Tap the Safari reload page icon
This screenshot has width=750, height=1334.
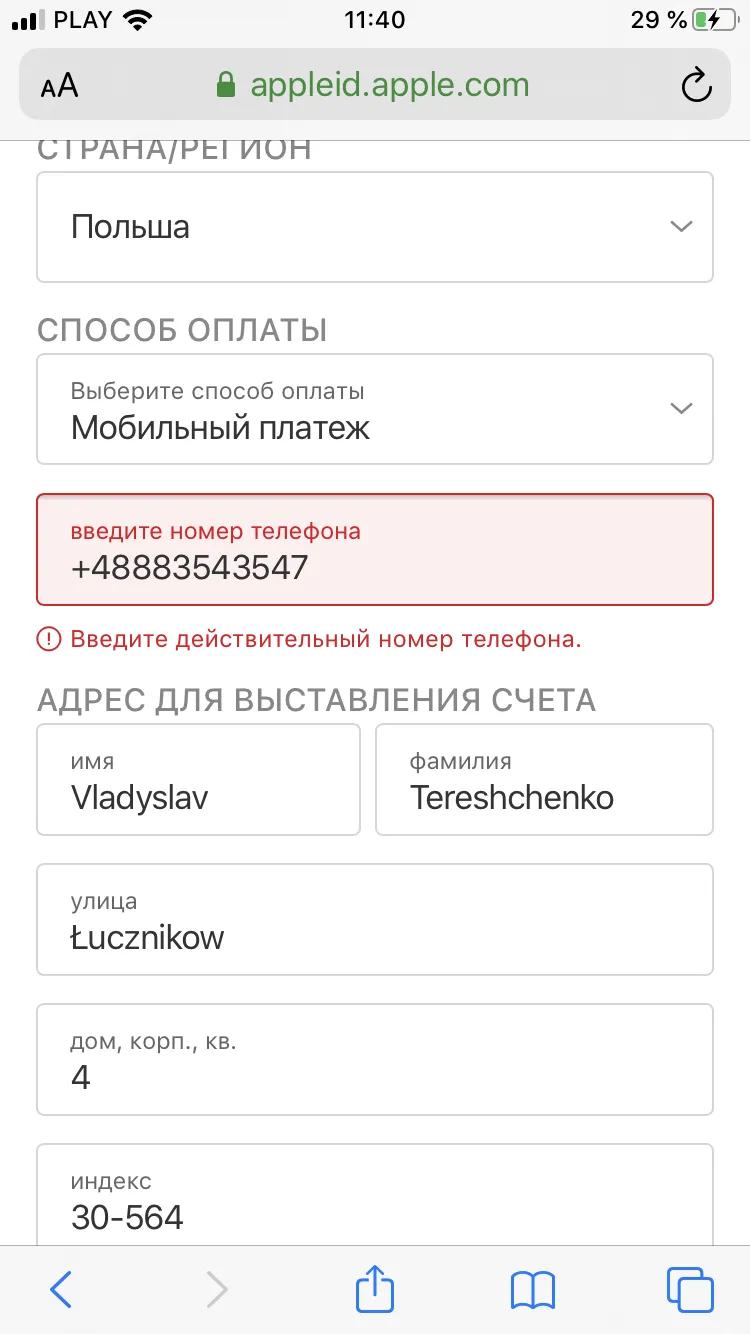[696, 85]
